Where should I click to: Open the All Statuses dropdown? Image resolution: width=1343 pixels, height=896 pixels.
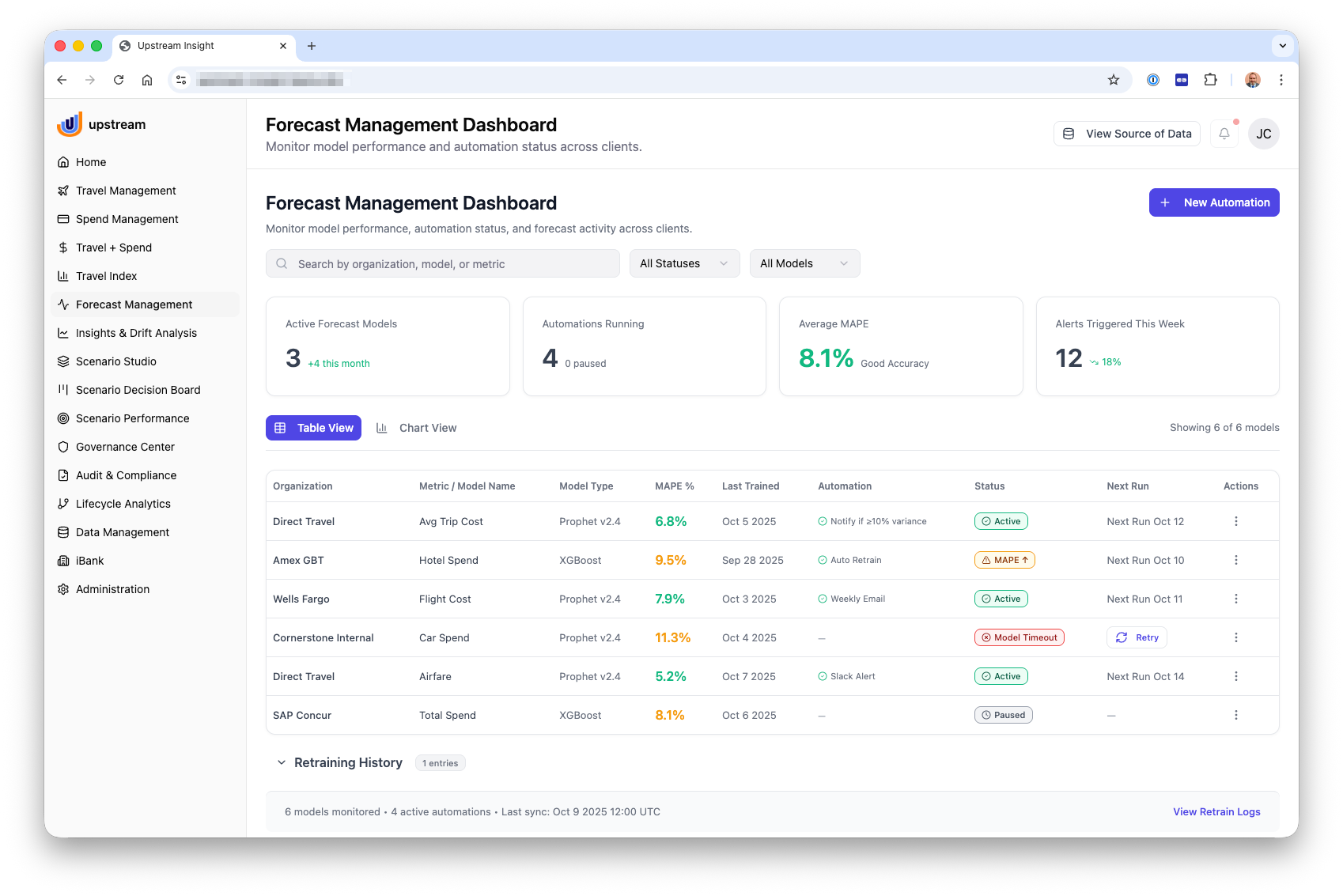[x=684, y=263]
